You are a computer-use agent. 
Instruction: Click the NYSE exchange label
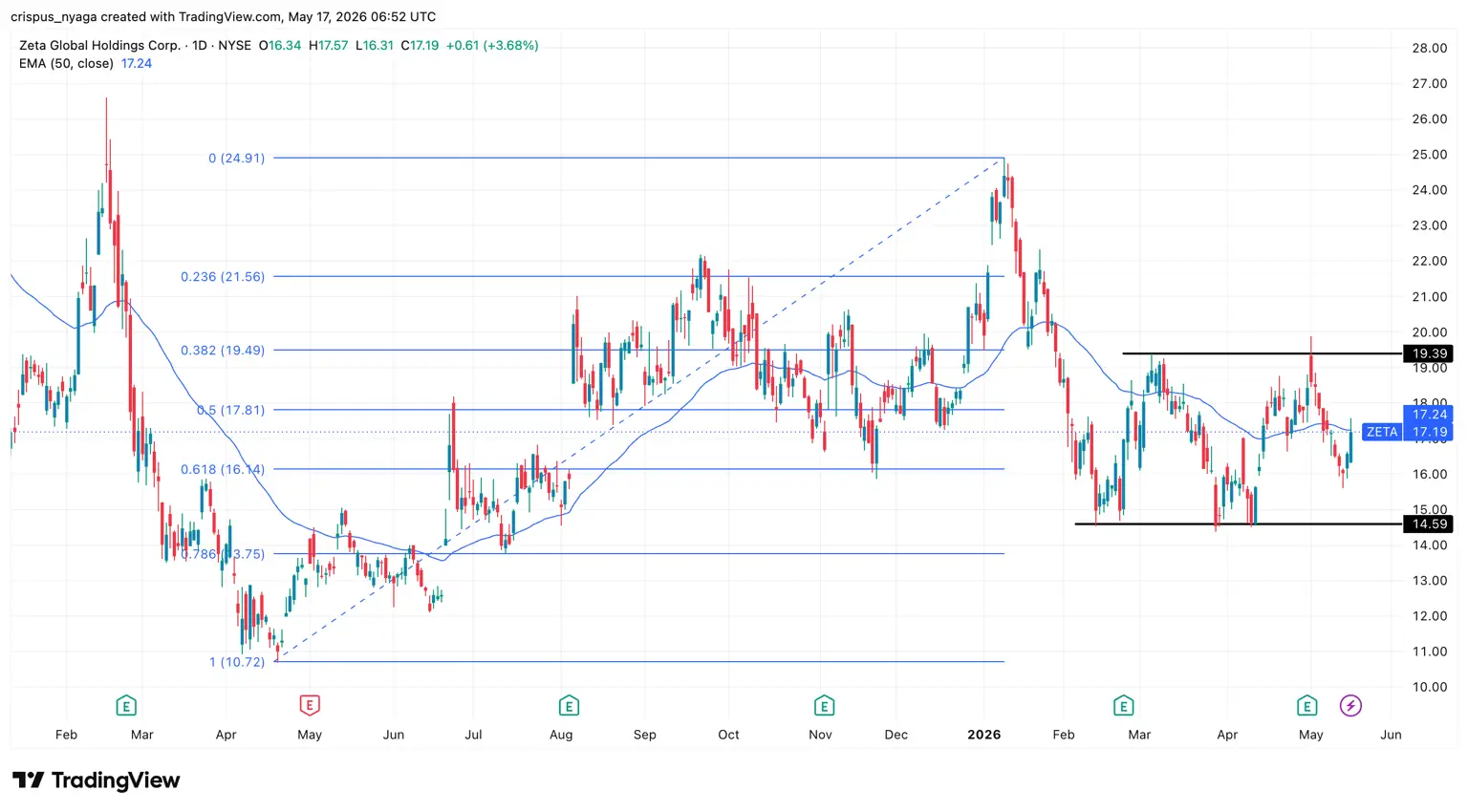click(235, 45)
